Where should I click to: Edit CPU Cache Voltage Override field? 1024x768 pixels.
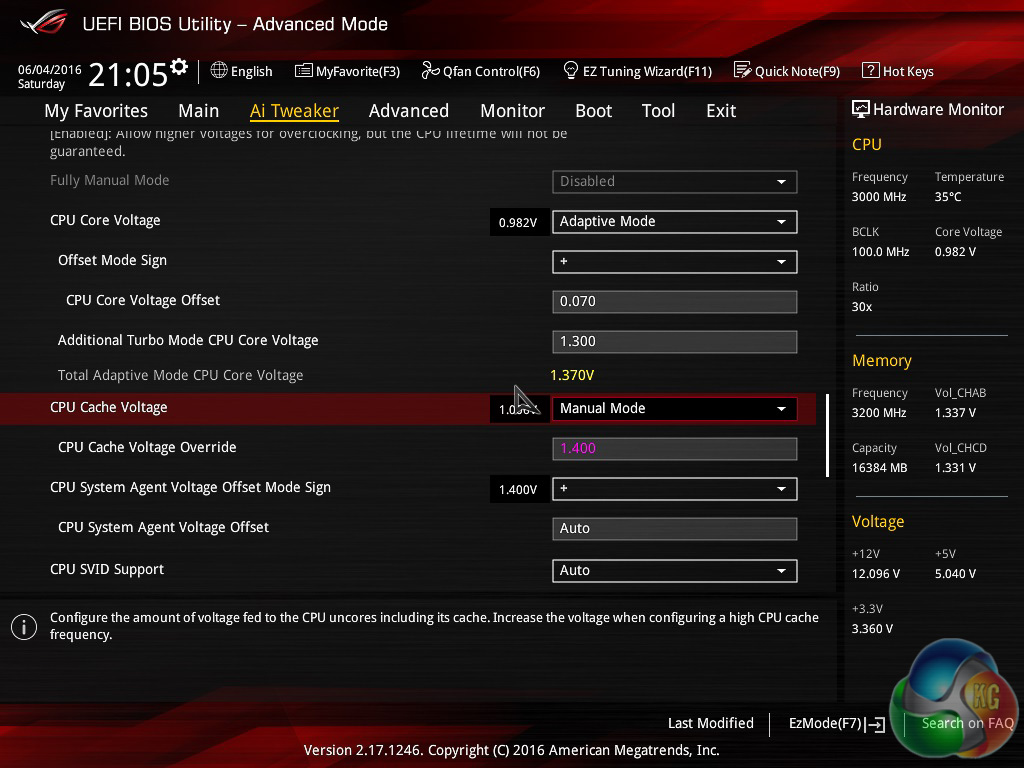pos(675,449)
